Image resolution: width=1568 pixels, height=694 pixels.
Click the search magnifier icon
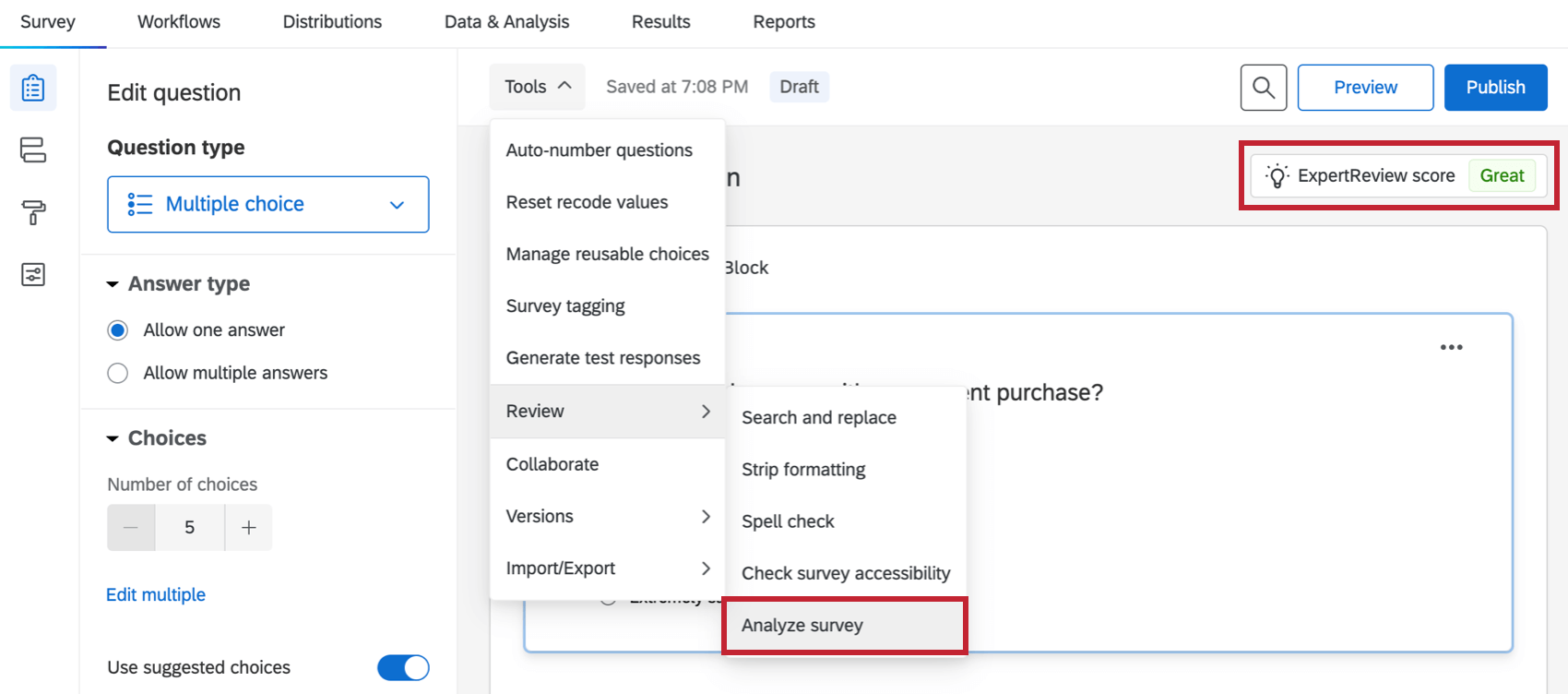1264,88
